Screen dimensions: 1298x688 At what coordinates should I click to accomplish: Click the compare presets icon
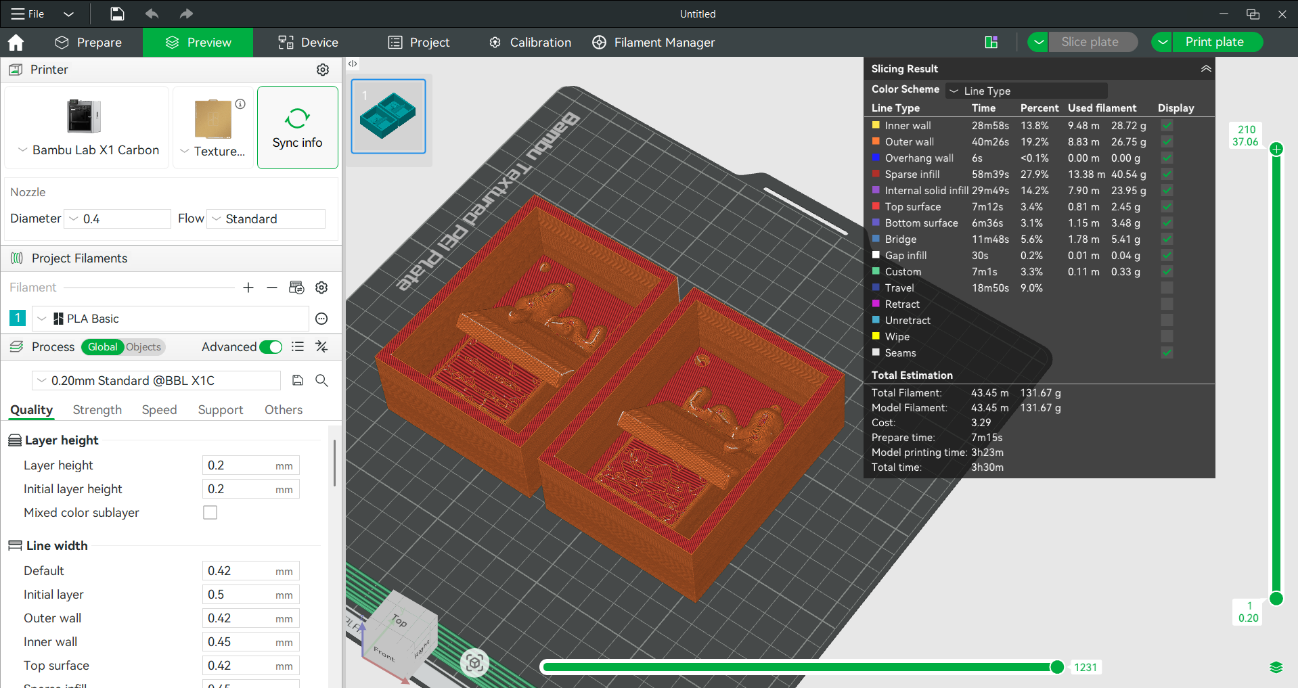tap(322, 347)
